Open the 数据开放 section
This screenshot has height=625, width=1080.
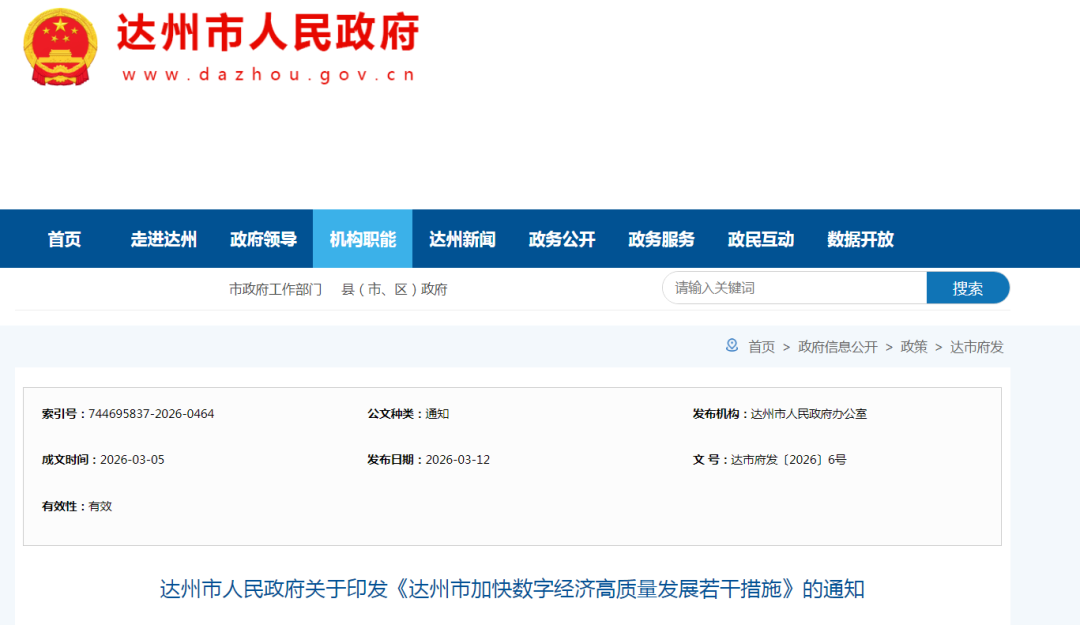click(860, 238)
